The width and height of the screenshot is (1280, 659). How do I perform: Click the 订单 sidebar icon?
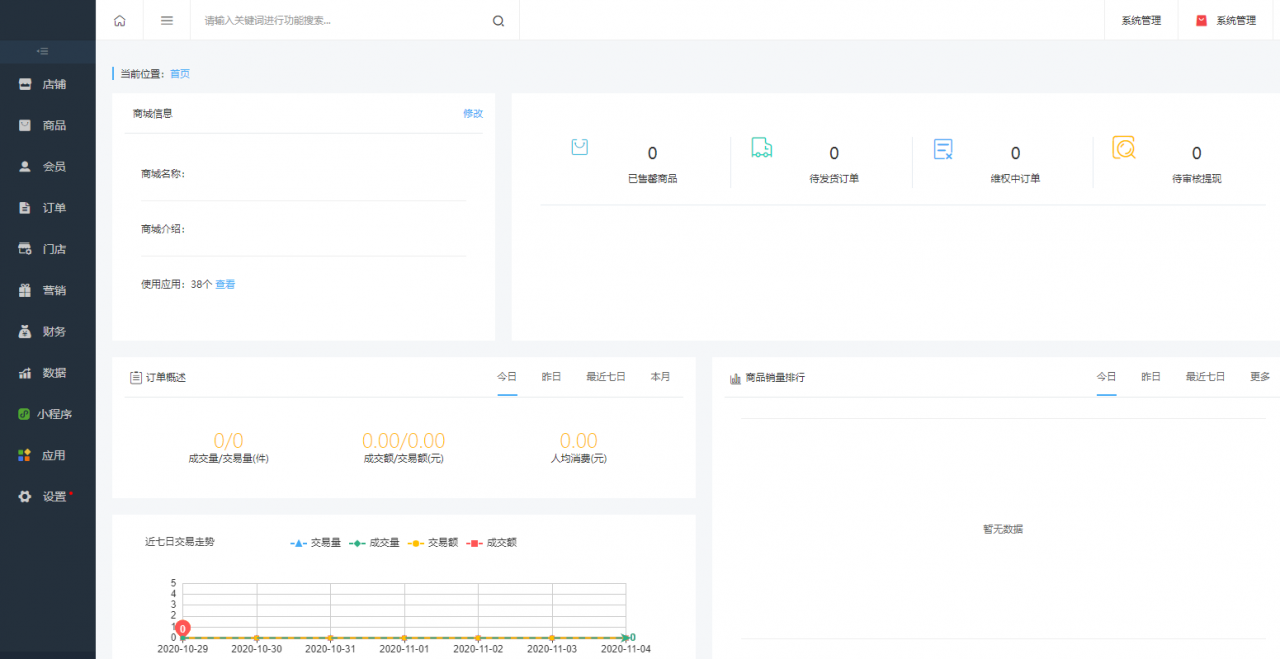(x=25, y=208)
